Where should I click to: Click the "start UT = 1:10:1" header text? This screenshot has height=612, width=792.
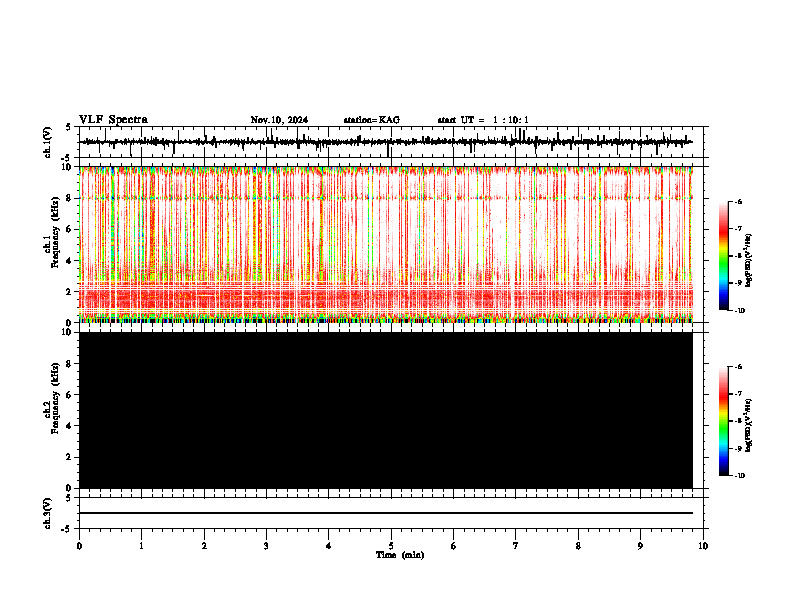coord(483,120)
